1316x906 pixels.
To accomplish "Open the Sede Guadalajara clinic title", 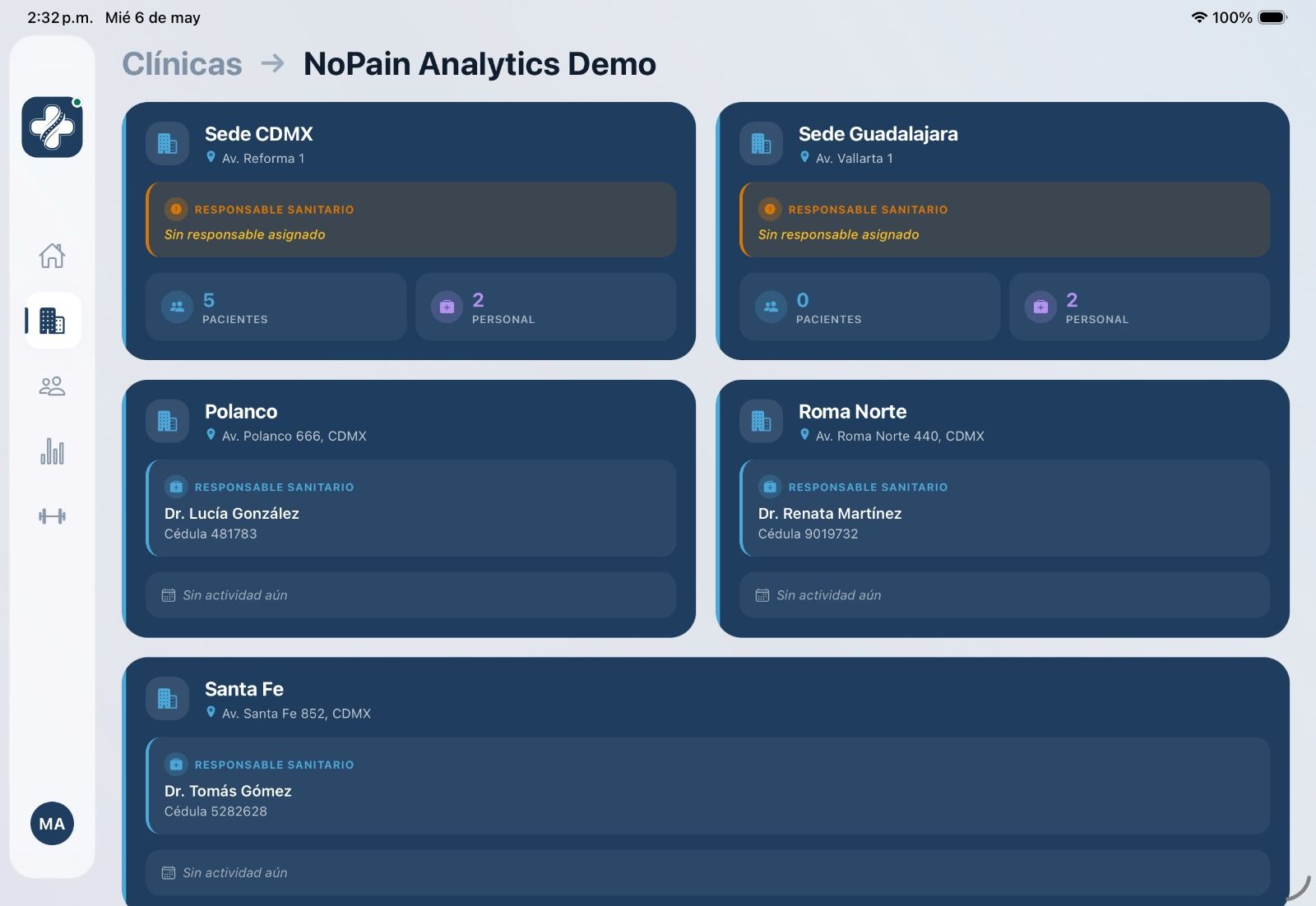I will [878, 134].
